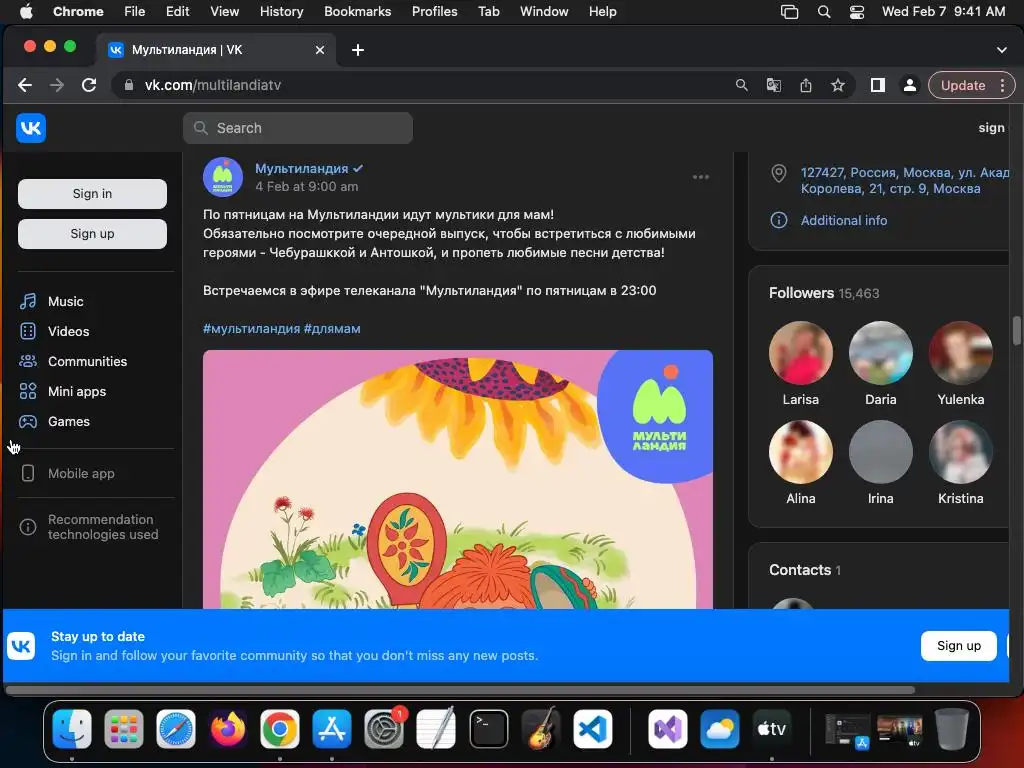1024x768 pixels.
Task: Click the VK logo in the header
Action: 31,128
